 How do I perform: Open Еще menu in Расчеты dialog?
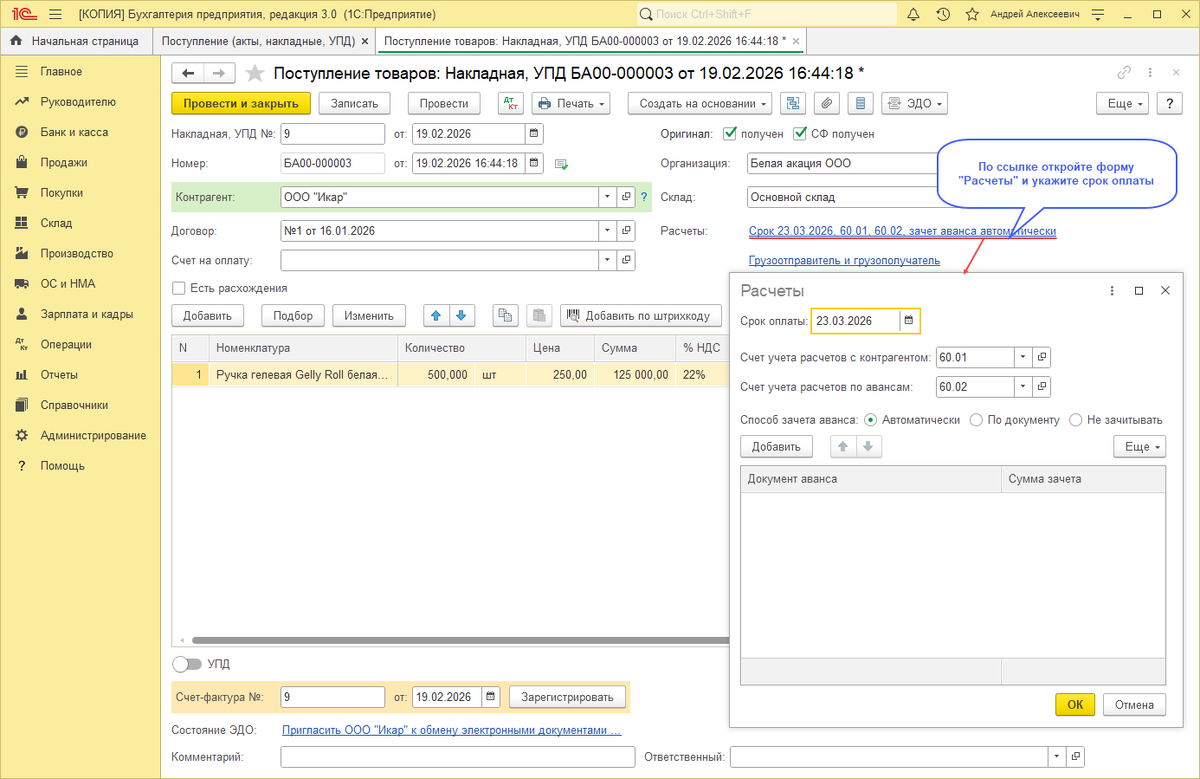(x=1140, y=447)
